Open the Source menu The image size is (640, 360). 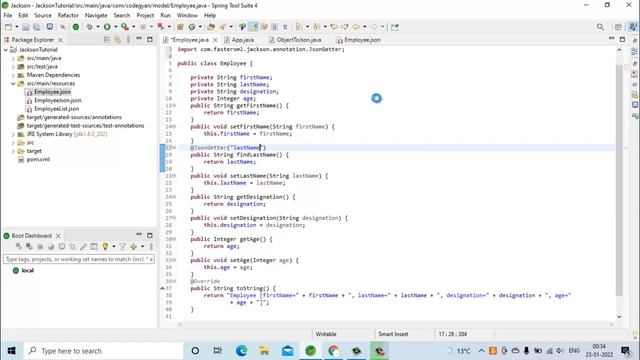pos(43,15)
